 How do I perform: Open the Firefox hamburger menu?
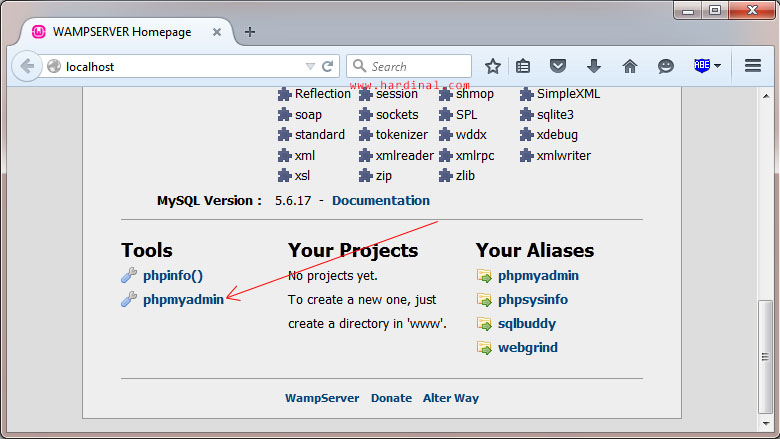(753, 66)
